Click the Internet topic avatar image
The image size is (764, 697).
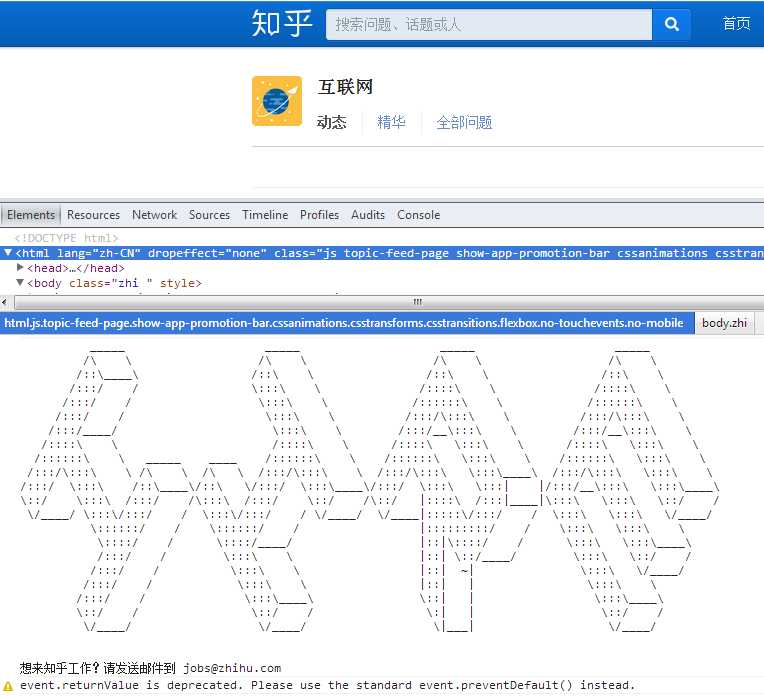click(277, 101)
